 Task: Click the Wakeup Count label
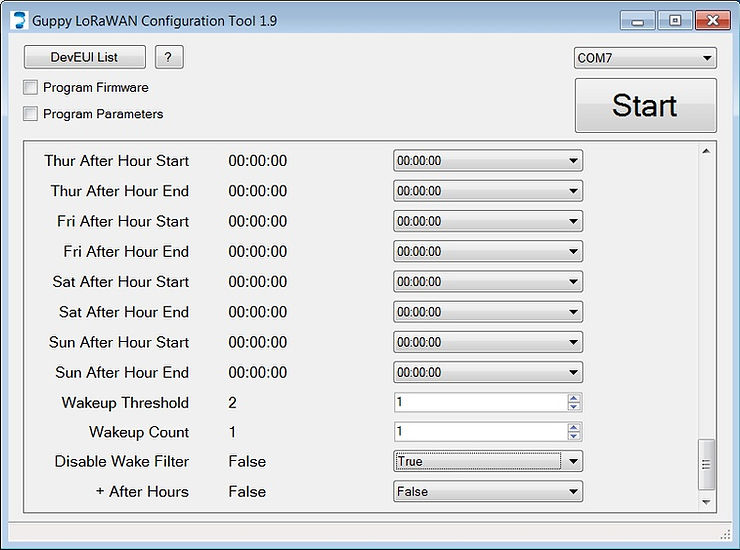point(139,432)
